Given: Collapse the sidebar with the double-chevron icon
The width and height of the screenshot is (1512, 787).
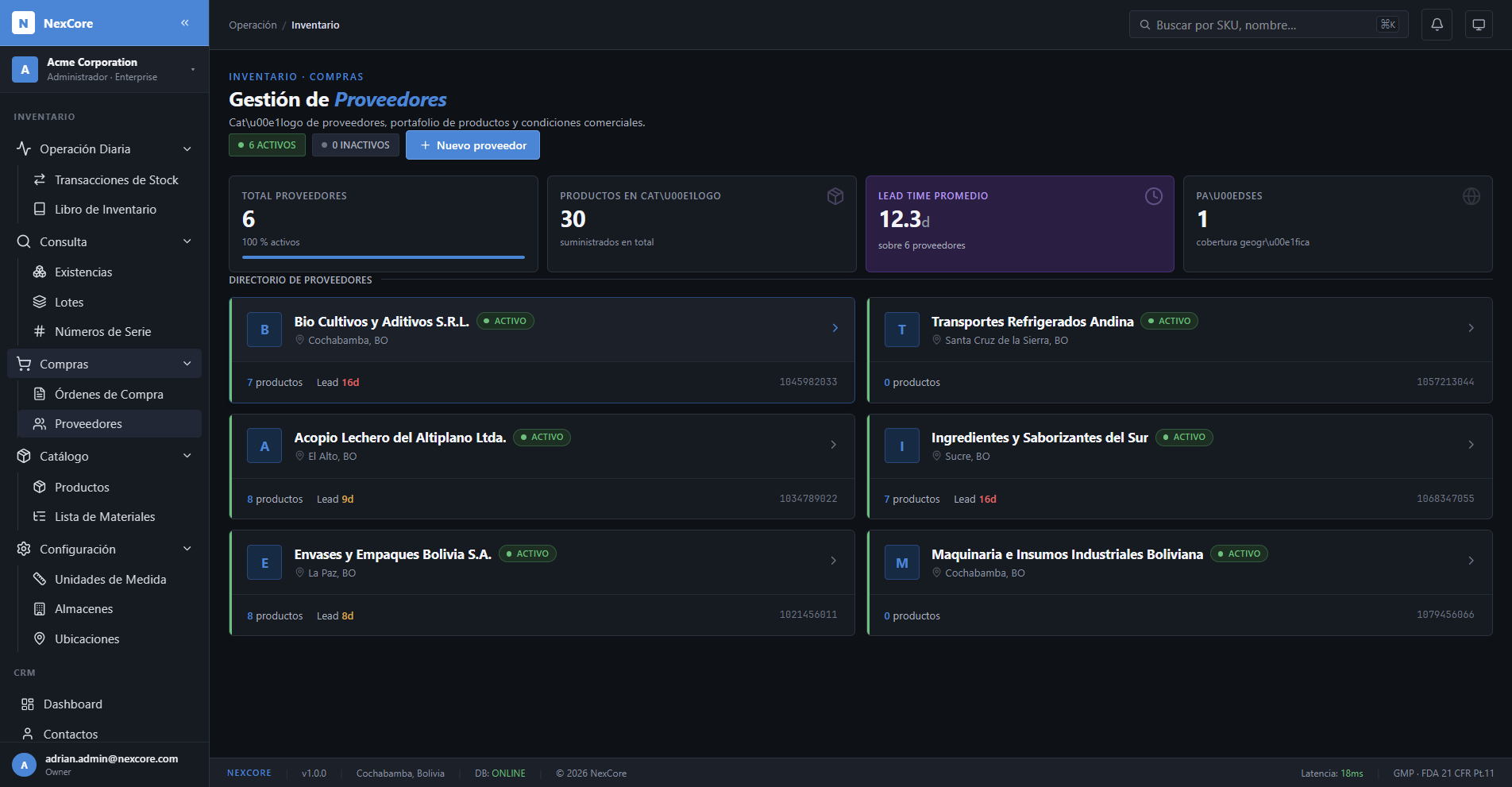Looking at the screenshot, I should click(185, 23).
